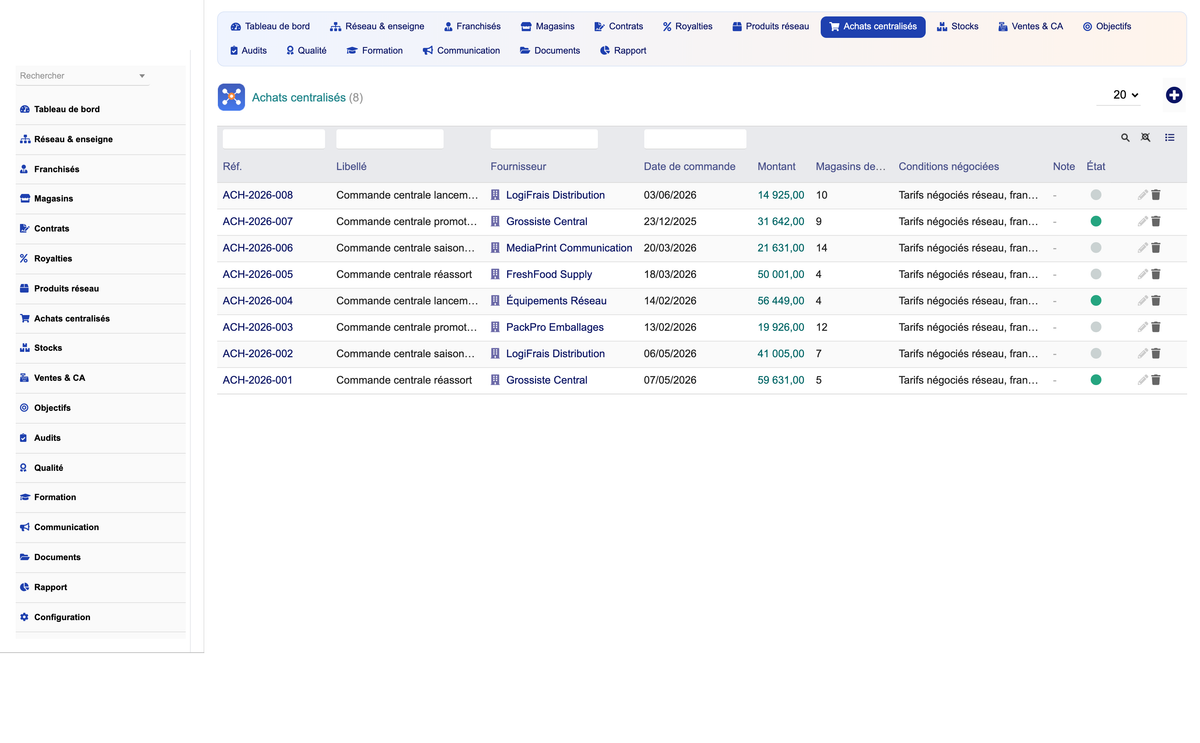Add a new centralized purchase with plus icon

1174,95
